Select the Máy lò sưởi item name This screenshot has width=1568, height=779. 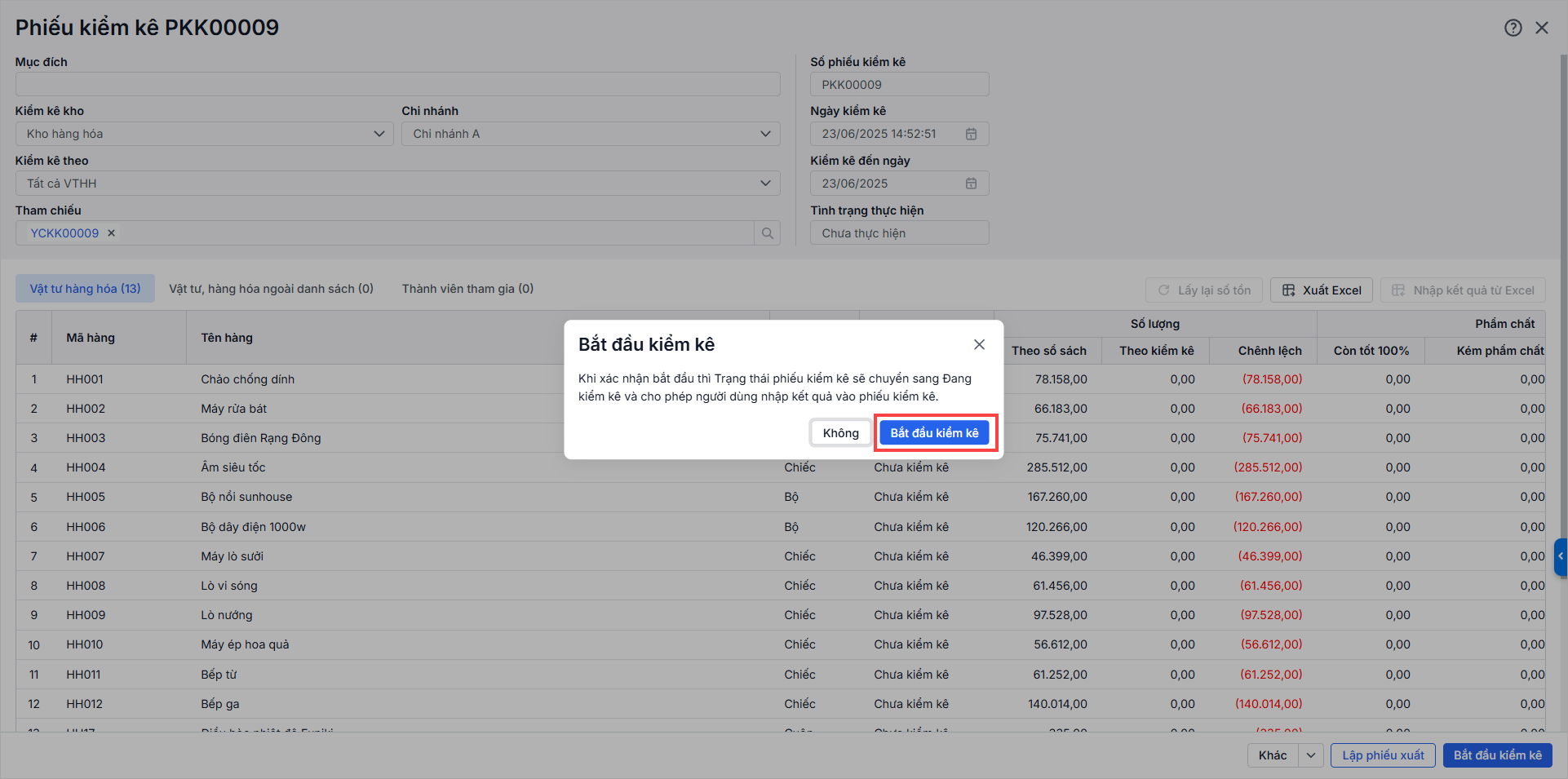click(x=233, y=556)
